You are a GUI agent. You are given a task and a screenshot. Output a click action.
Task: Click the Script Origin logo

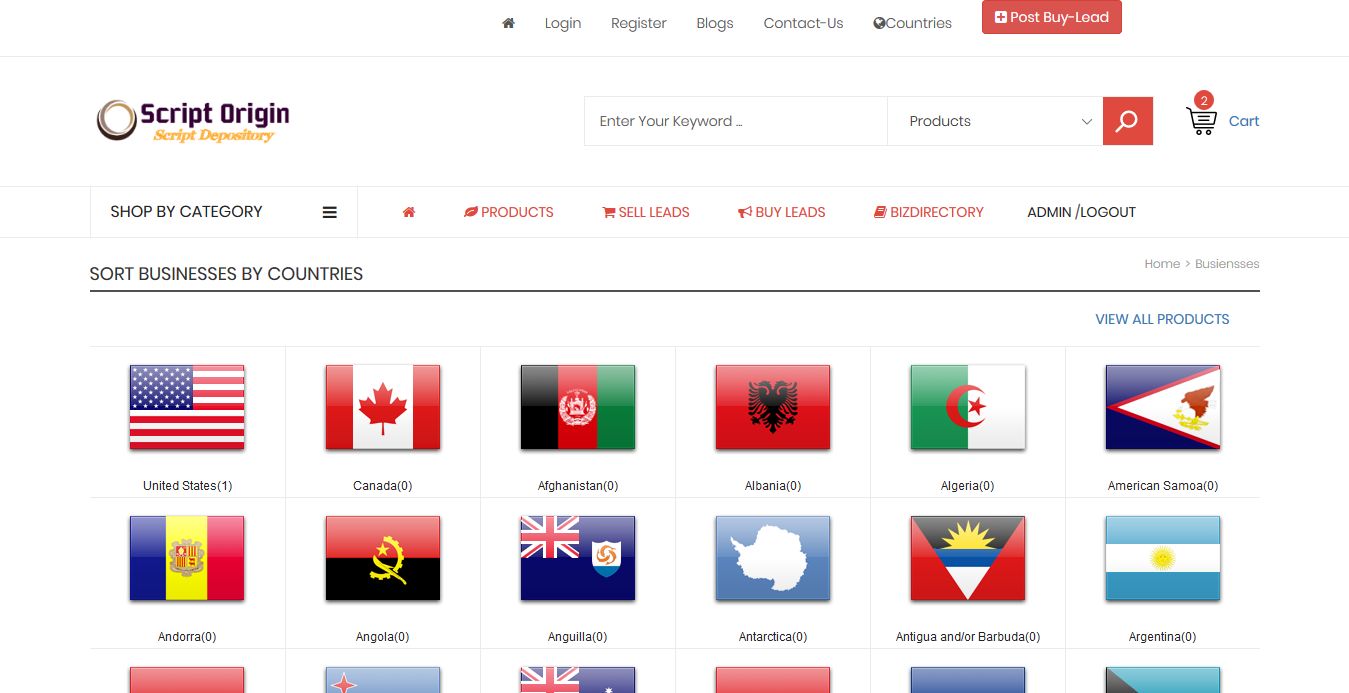[x=193, y=121]
